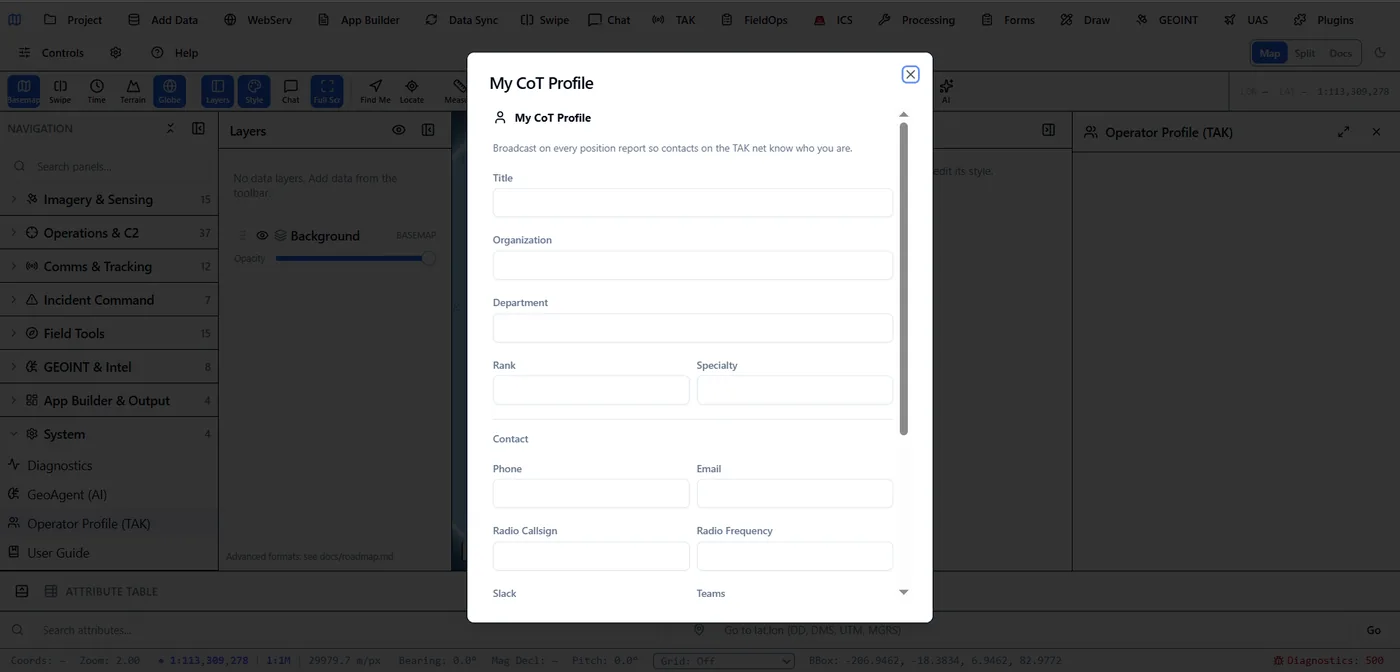This screenshot has width=1400, height=672.
Task: Open the Draw menu
Action: (x=1085, y=20)
